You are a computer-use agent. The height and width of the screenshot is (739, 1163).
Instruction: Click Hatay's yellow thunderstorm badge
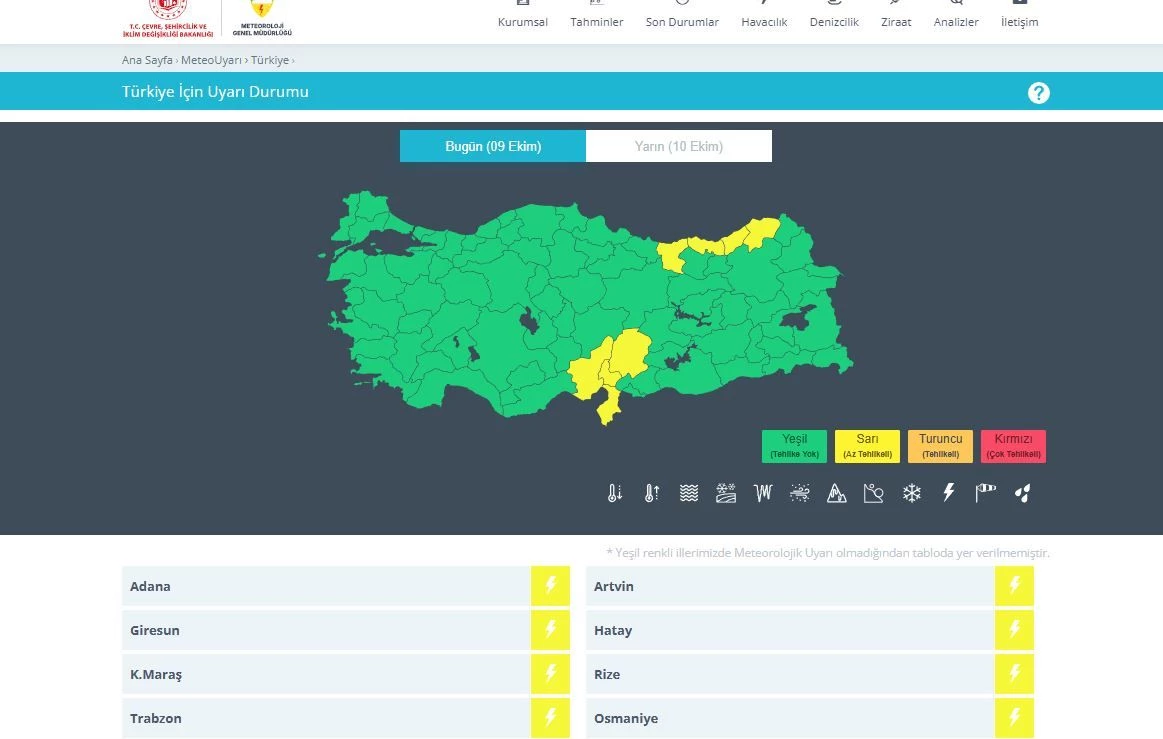click(1014, 630)
